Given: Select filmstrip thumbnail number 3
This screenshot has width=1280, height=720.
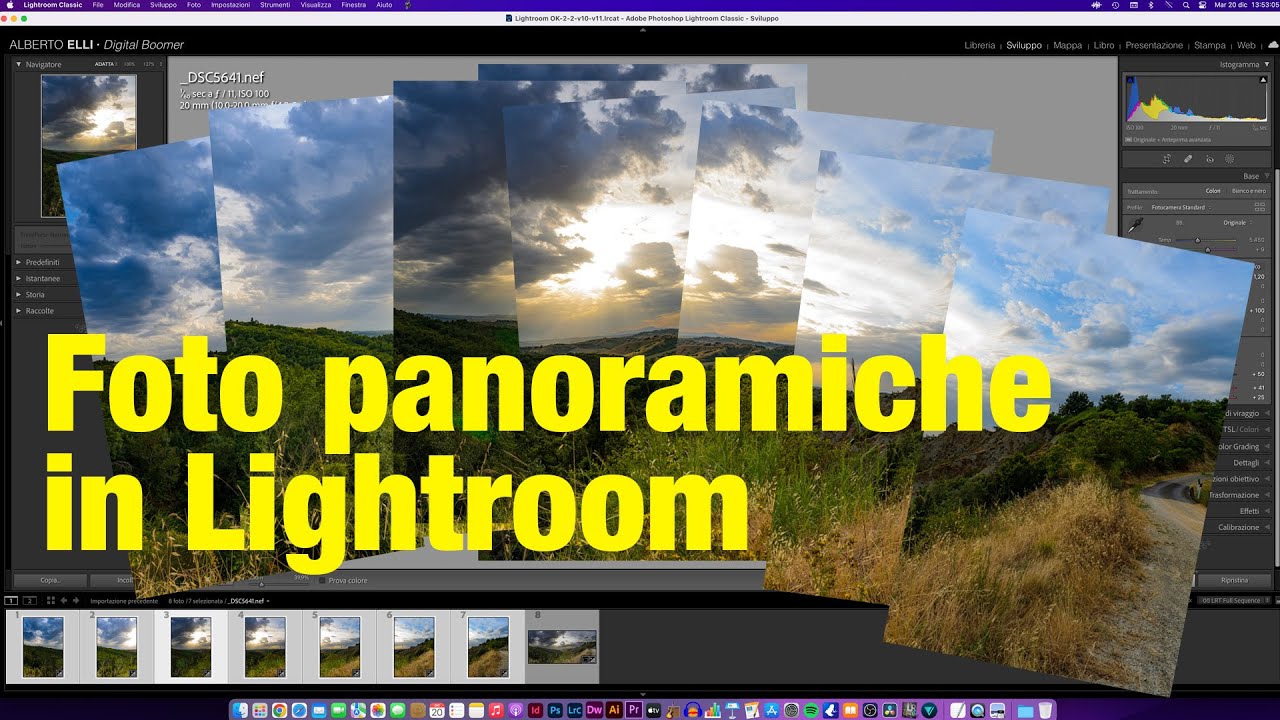Looking at the screenshot, I should click(x=191, y=647).
